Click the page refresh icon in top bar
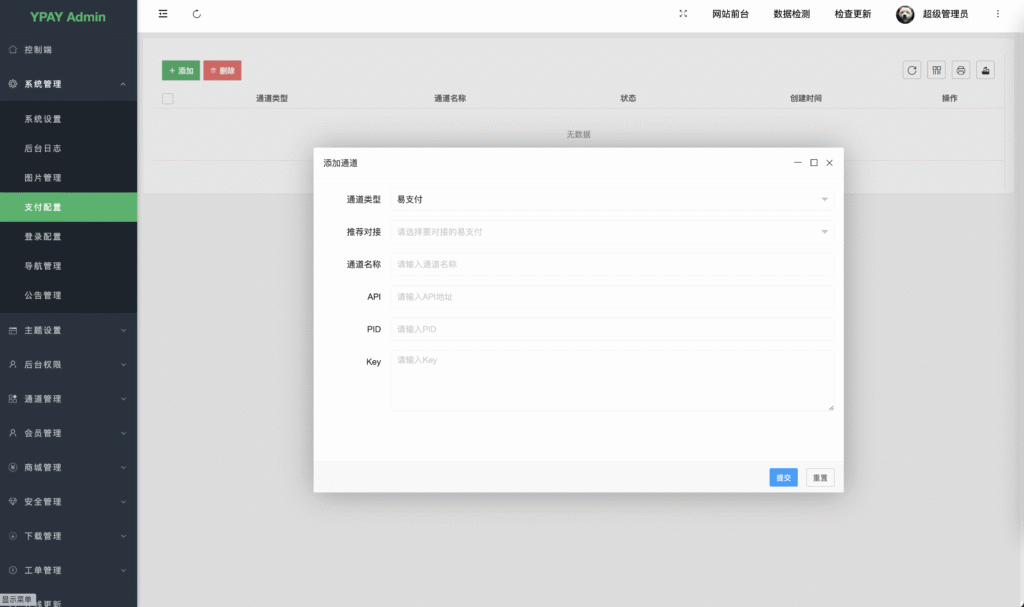The width and height of the screenshot is (1024, 607). [x=197, y=14]
